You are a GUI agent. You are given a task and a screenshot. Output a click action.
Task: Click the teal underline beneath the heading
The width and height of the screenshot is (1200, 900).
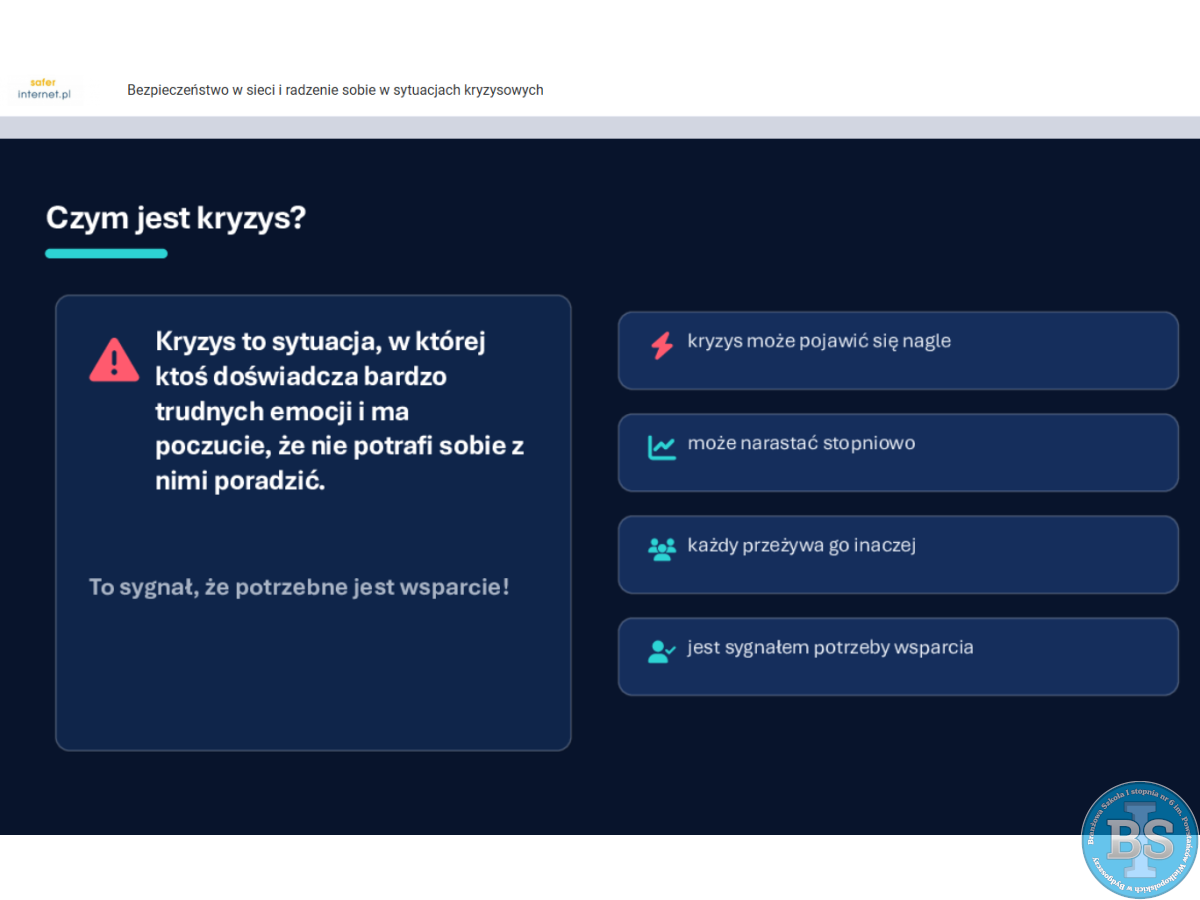click(106, 254)
